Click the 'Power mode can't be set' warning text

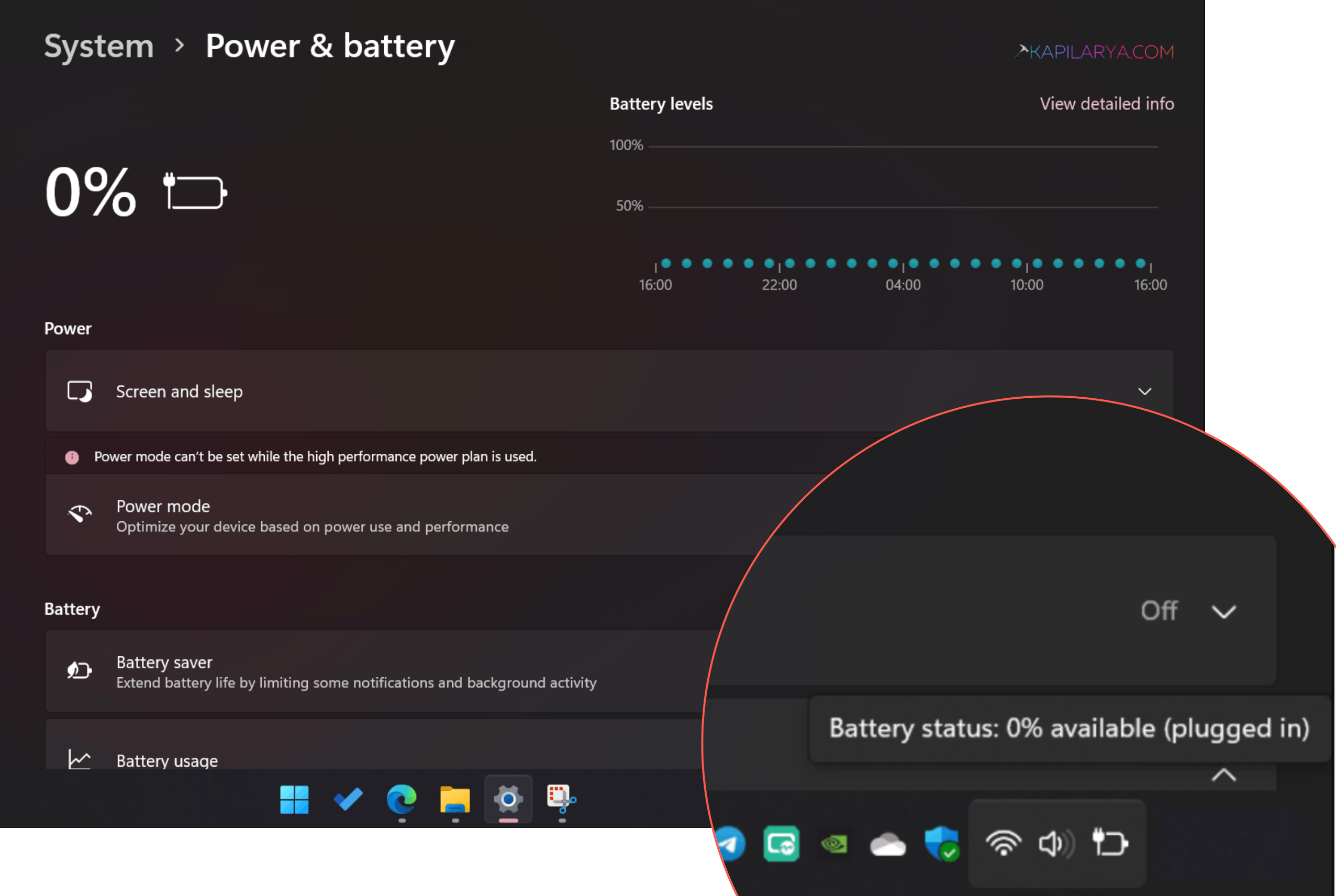coord(316,456)
